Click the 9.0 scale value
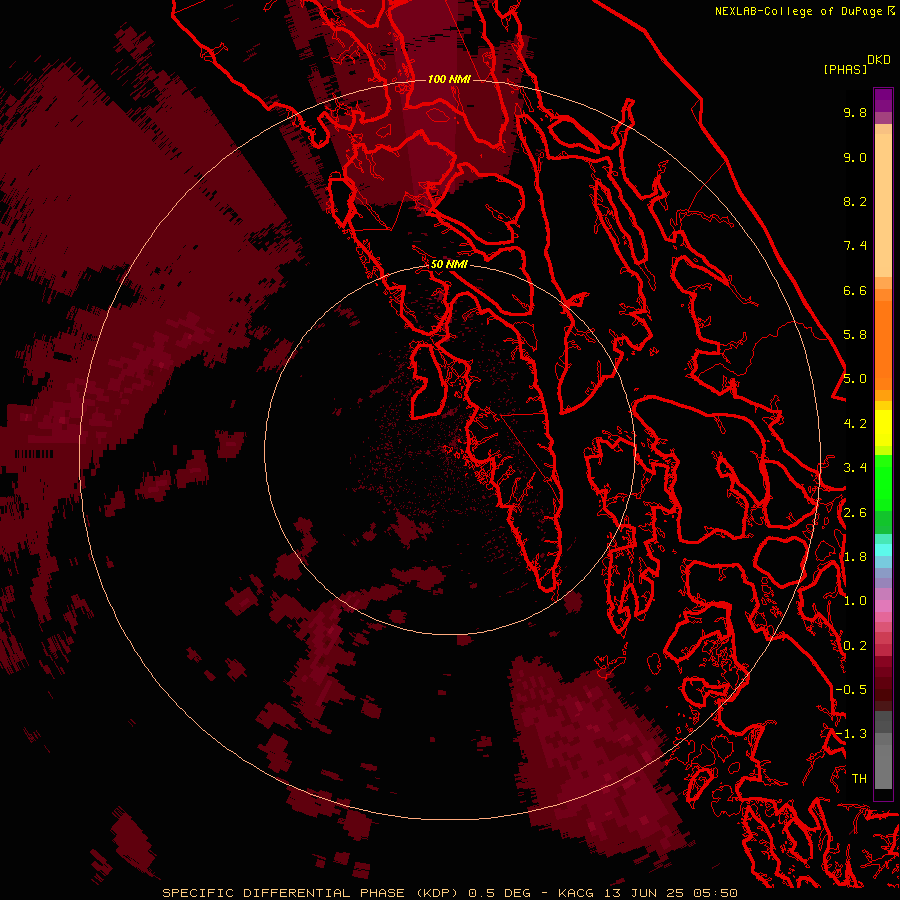 coord(855,157)
